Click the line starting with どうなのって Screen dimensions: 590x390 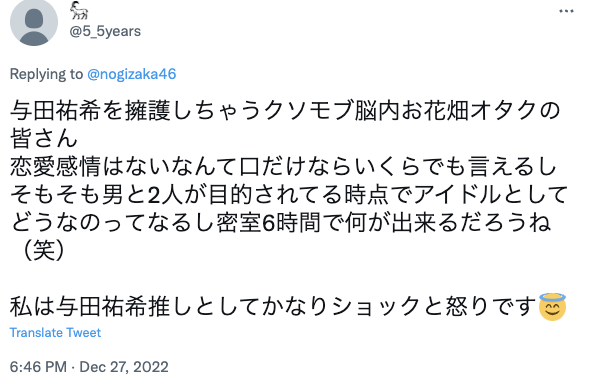[281, 222]
